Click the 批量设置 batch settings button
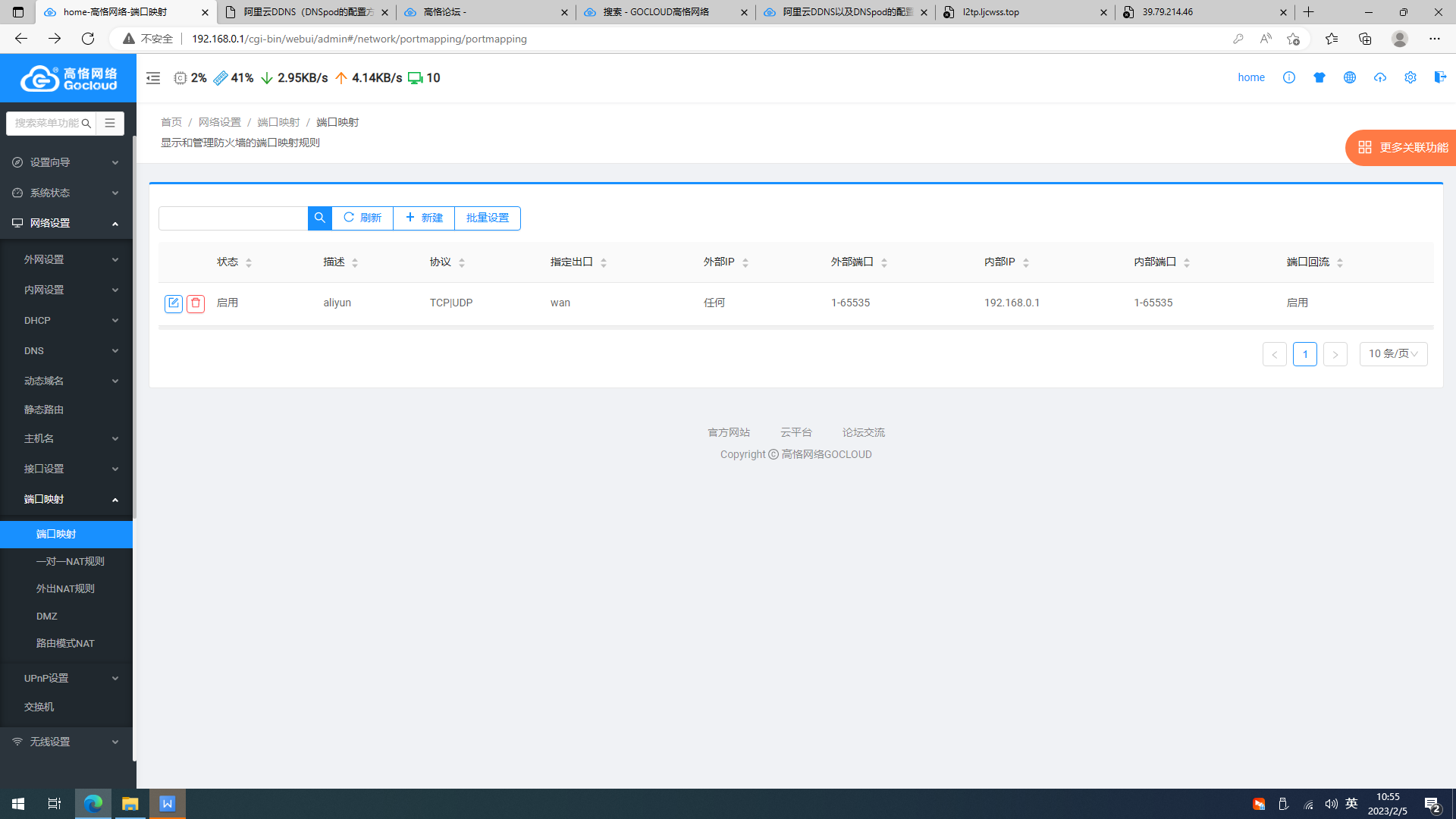 (488, 218)
